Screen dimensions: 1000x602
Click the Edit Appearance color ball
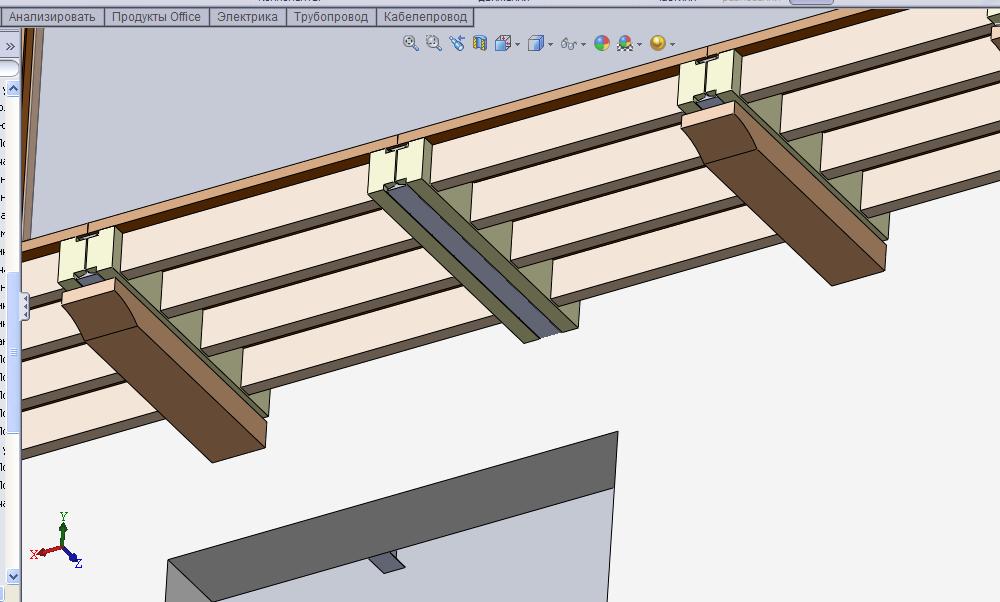pos(602,43)
